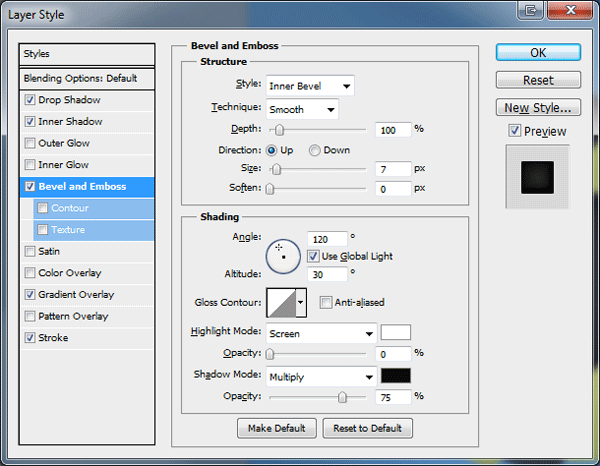Screen dimensions: 600x466
Task: Turn on the Color Overlay checkbox
Action: point(30,273)
